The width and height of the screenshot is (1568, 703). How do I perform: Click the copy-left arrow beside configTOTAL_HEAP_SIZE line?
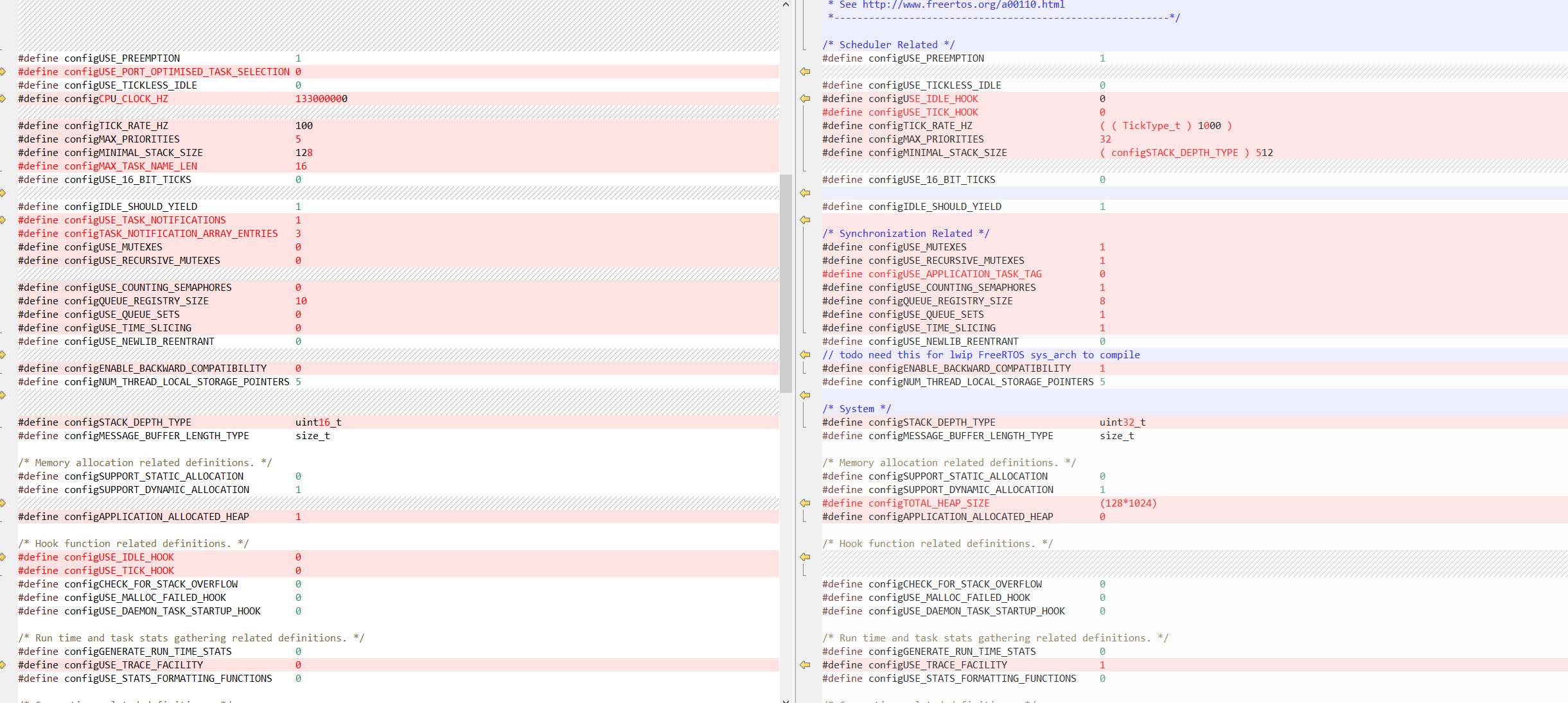[x=805, y=503]
